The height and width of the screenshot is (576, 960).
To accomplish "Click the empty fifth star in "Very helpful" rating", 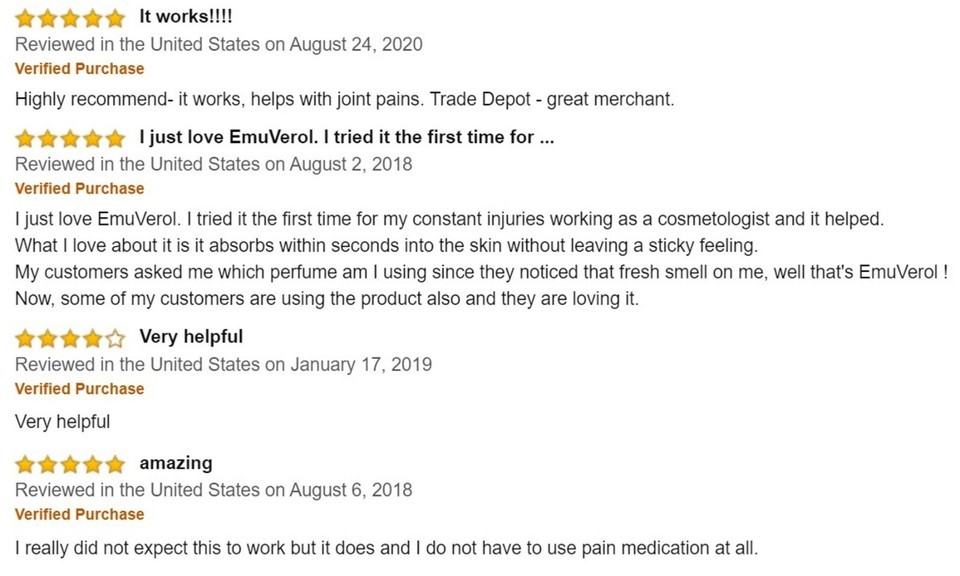I will pyautogui.click(x=114, y=338).
